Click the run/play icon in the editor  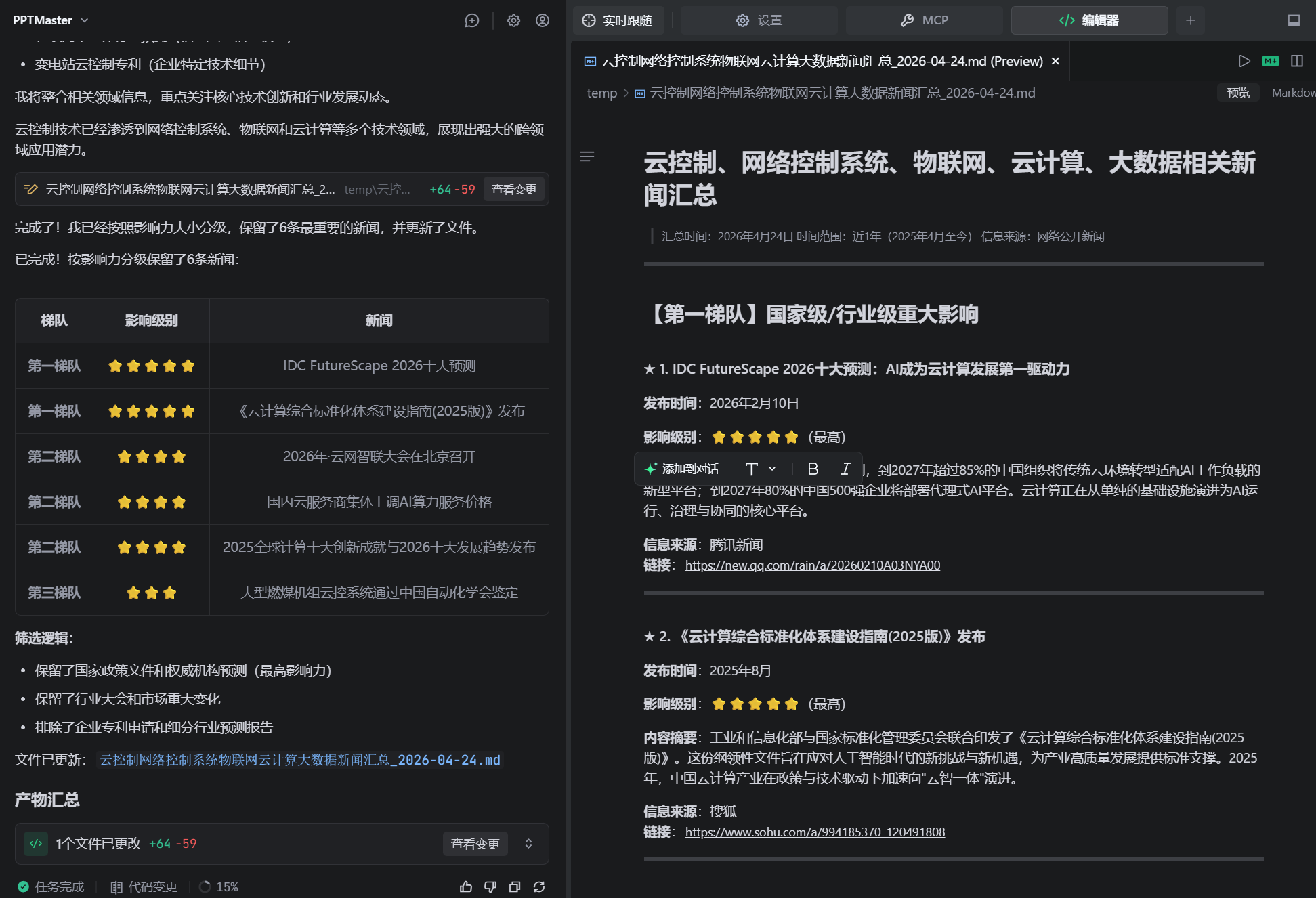pyautogui.click(x=1244, y=61)
